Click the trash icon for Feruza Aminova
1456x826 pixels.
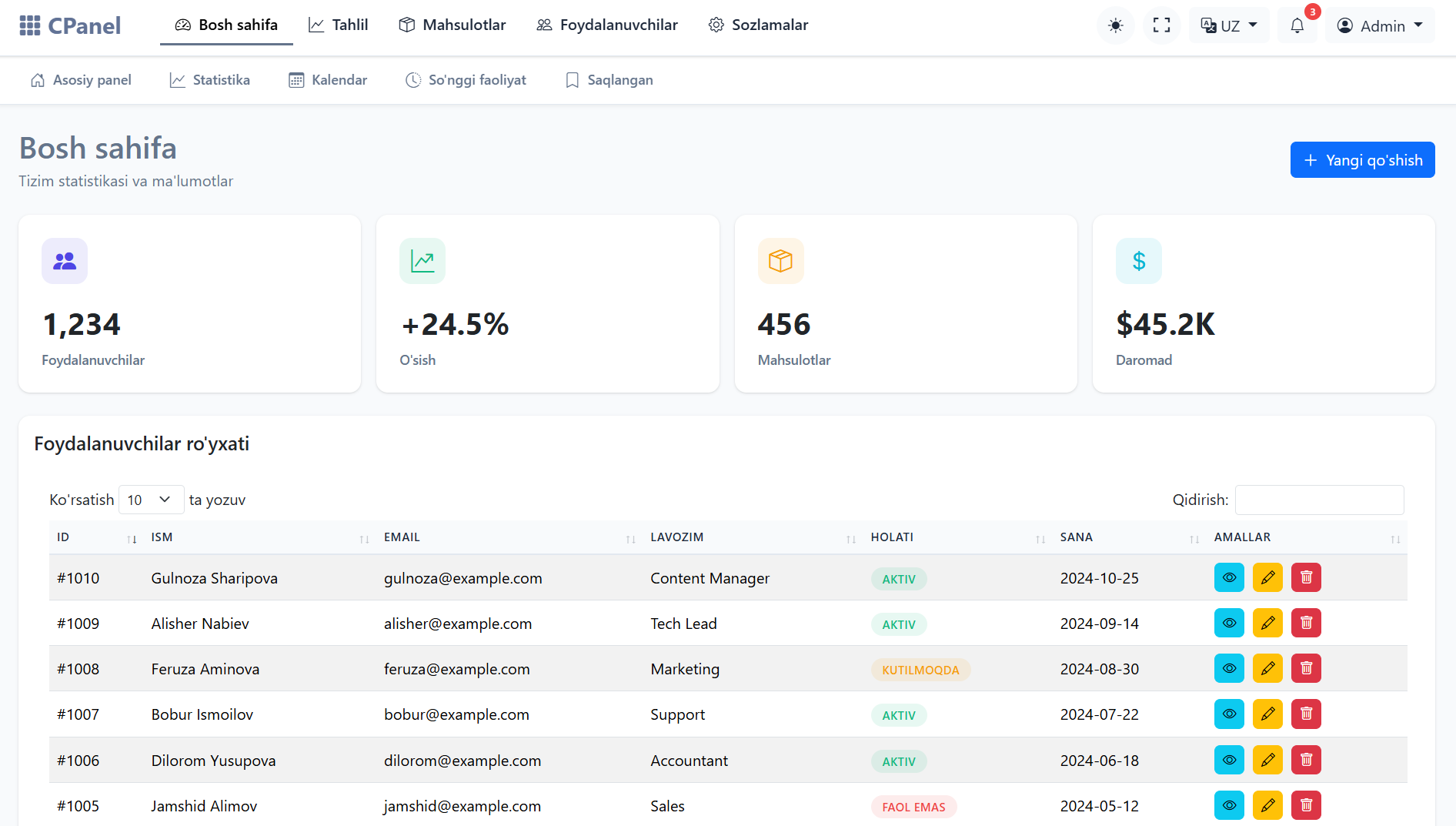[x=1306, y=668]
